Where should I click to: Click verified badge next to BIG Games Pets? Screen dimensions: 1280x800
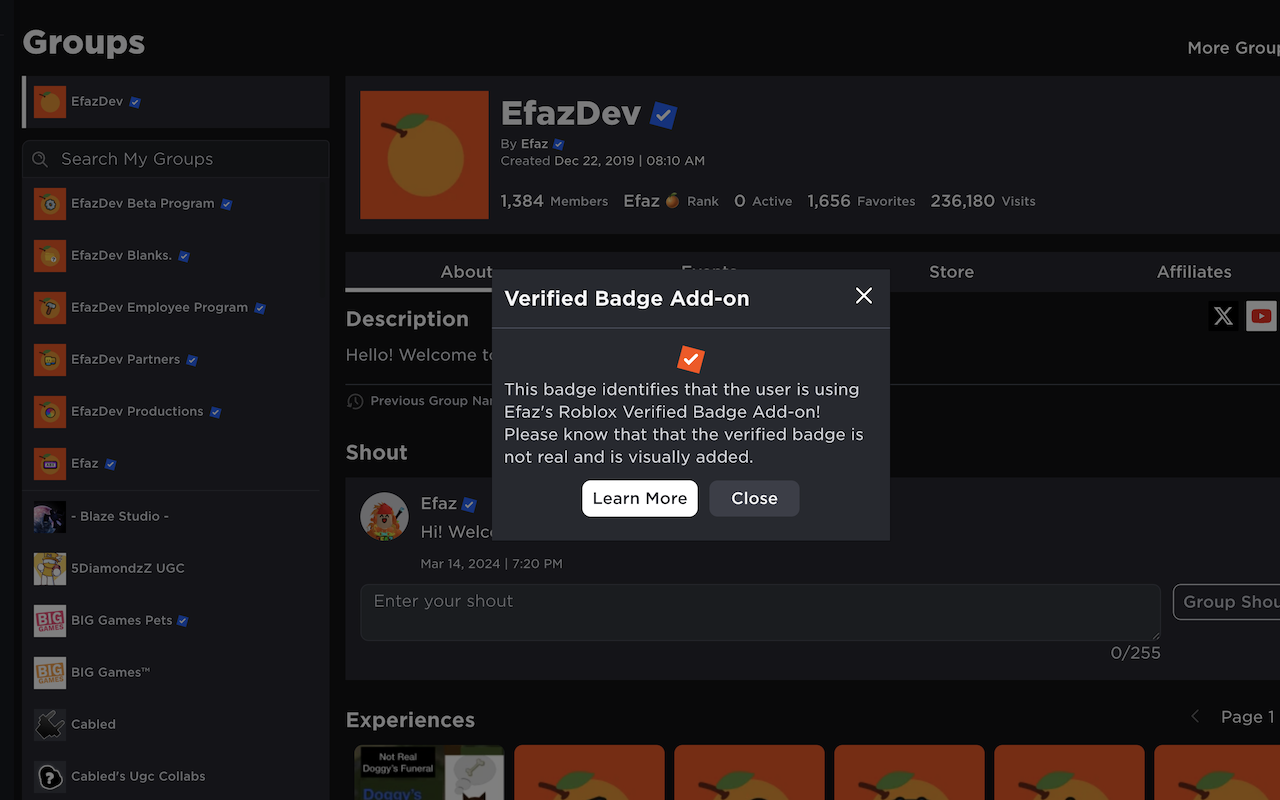coord(183,621)
